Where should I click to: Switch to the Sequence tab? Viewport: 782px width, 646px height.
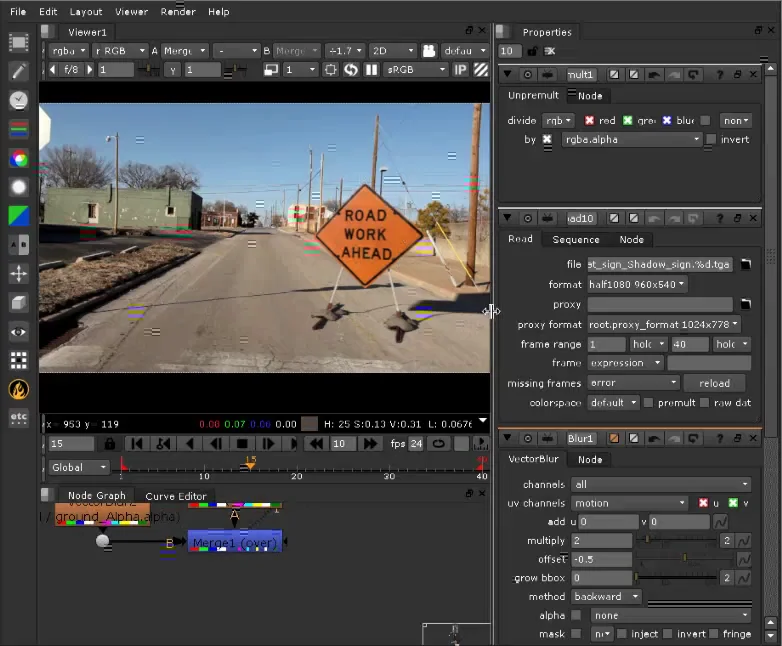click(x=576, y=239)
